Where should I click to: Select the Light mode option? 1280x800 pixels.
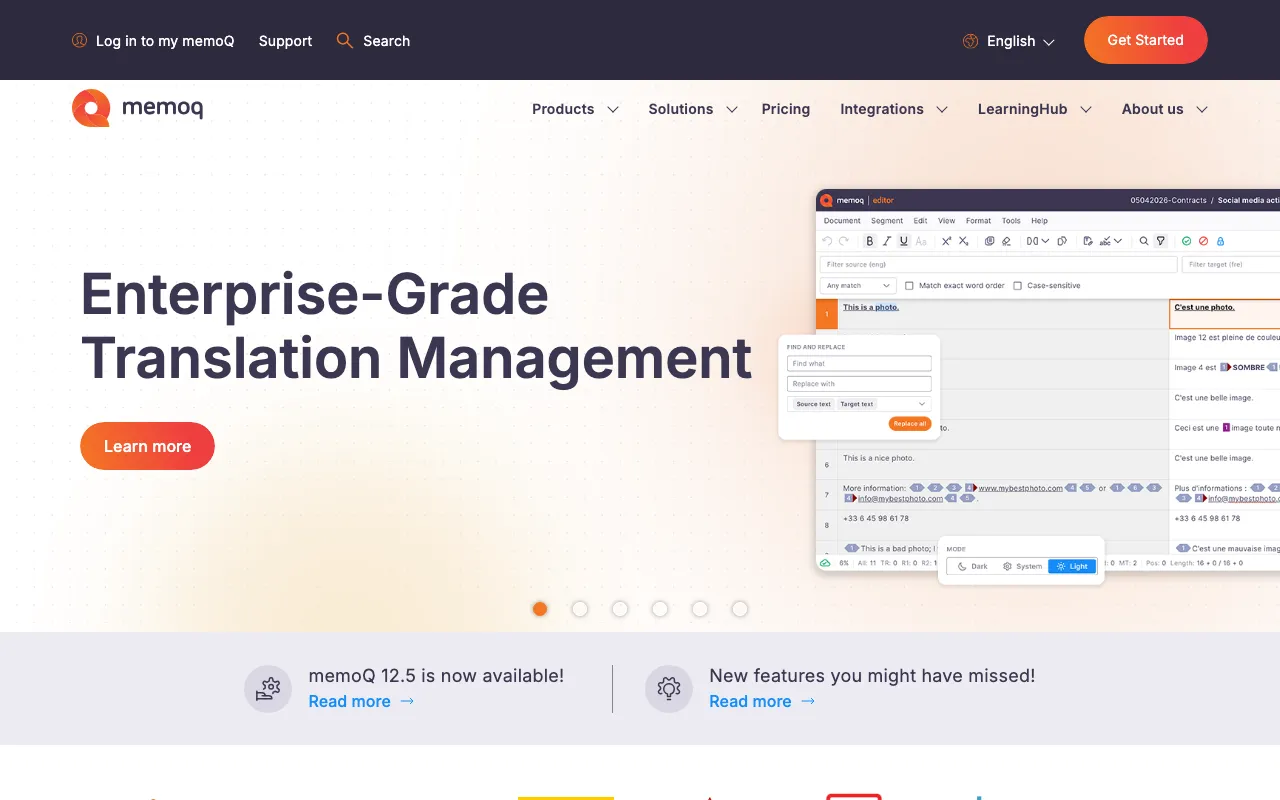pyautogui.click(x=1072, y=566)
